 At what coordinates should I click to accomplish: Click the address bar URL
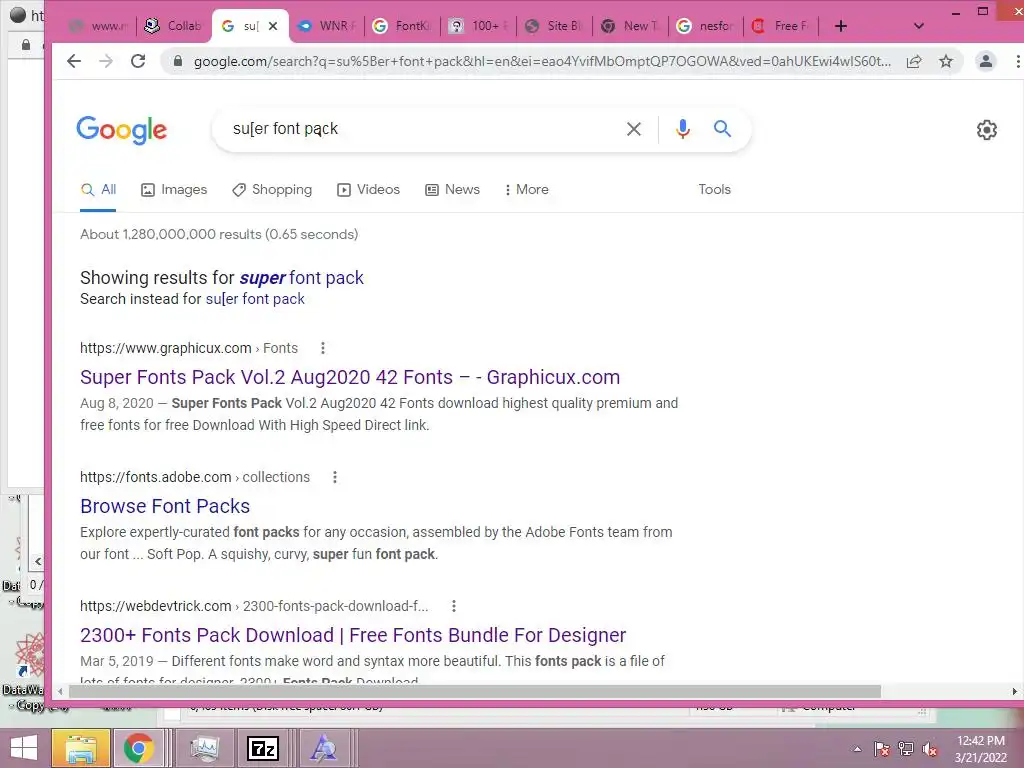(x=542, y=61)
